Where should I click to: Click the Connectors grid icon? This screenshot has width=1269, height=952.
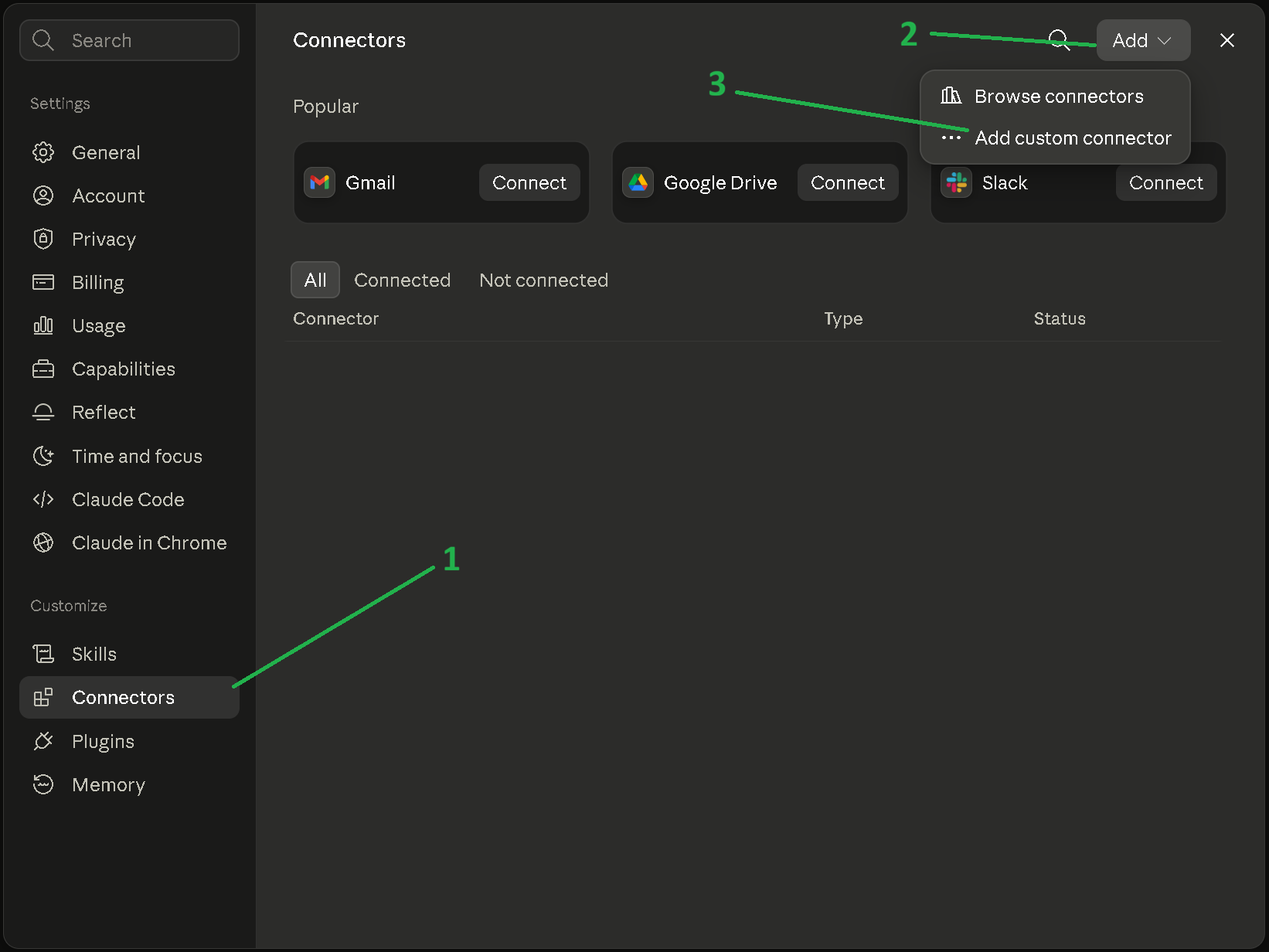(43, 697)
